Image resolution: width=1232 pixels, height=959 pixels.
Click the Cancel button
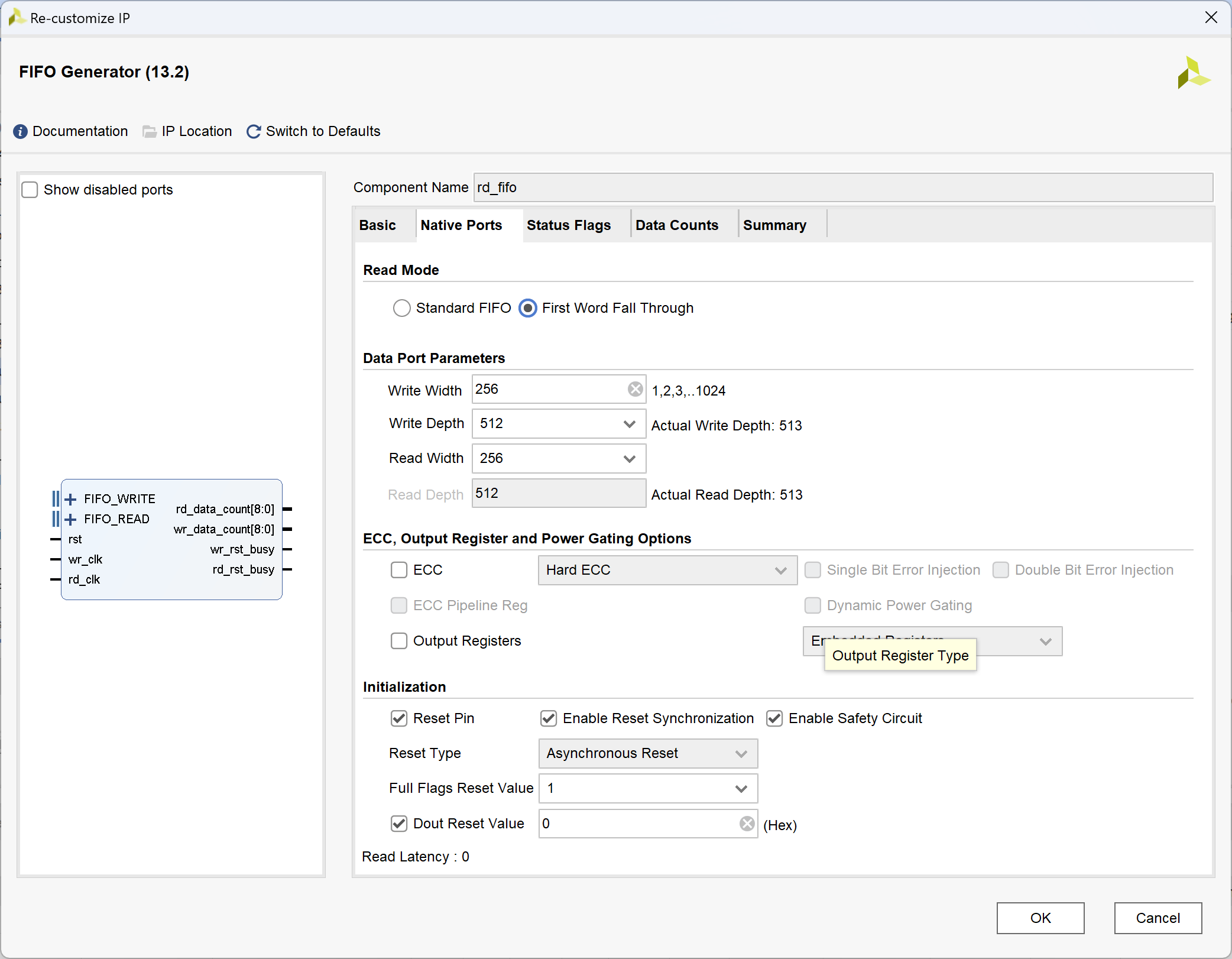tap(1158, 918)
